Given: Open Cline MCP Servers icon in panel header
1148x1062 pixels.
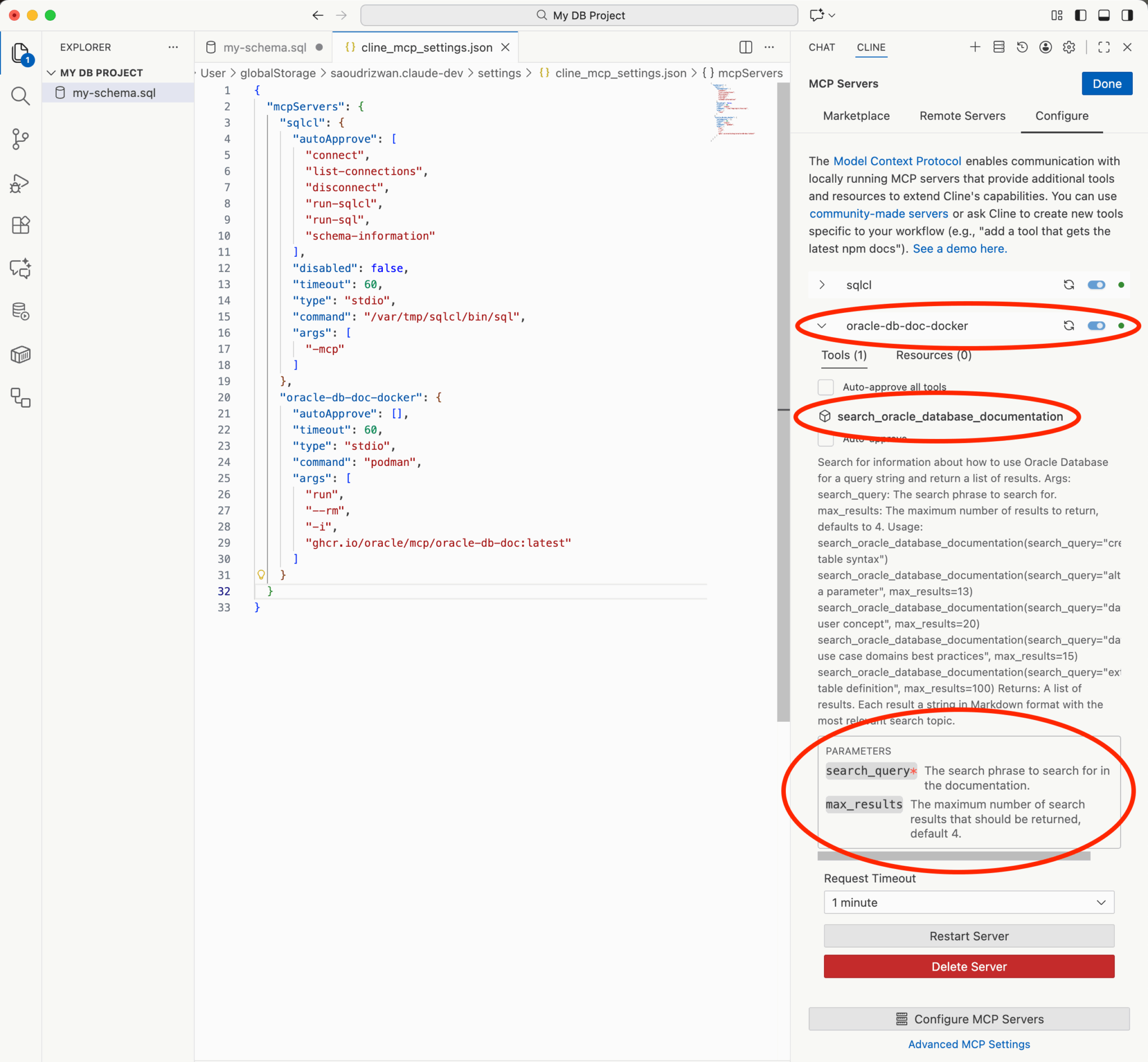Looking at the screenshot, I should (998, 47).
